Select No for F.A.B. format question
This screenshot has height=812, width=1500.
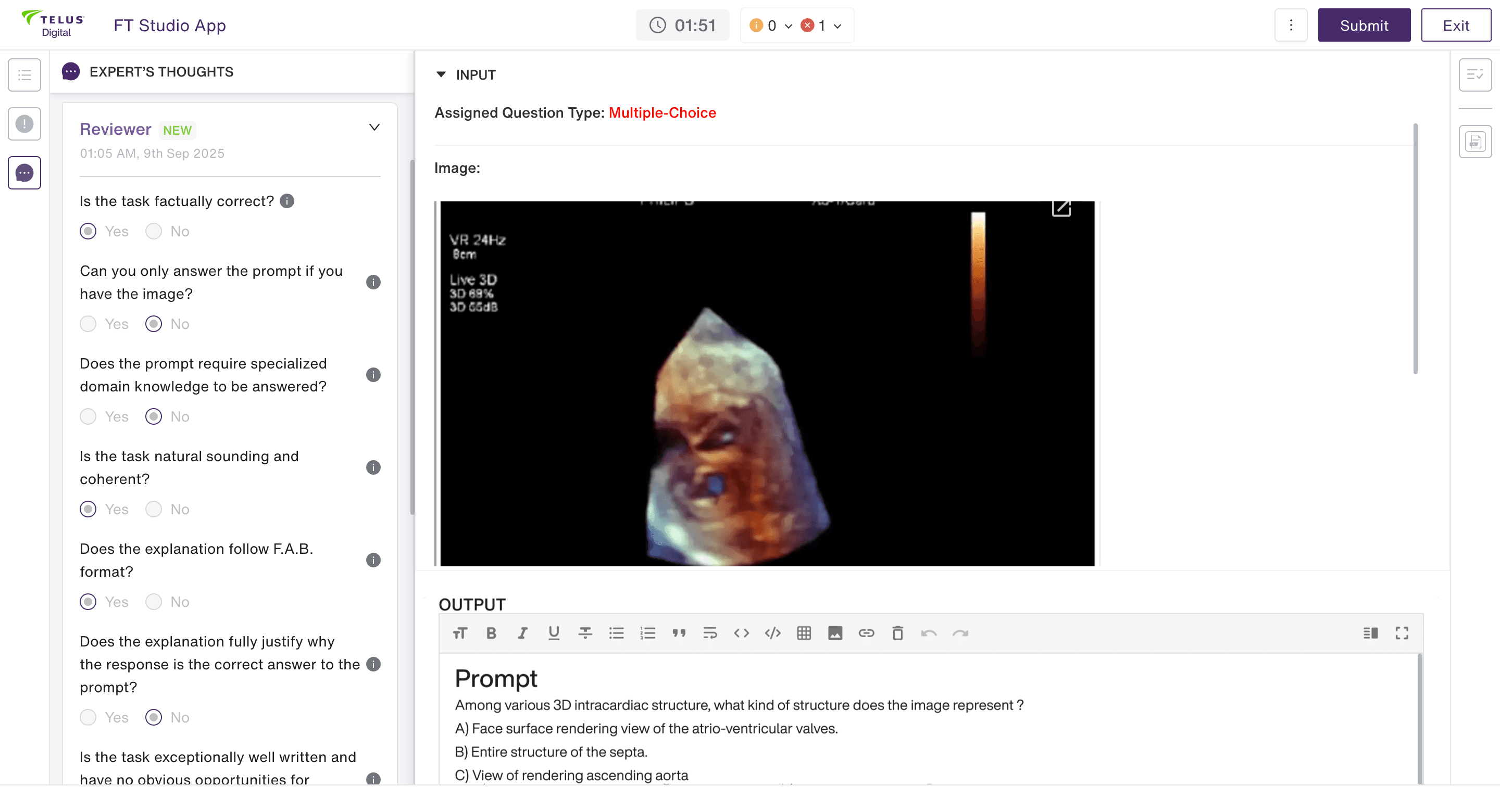[154, 601]
